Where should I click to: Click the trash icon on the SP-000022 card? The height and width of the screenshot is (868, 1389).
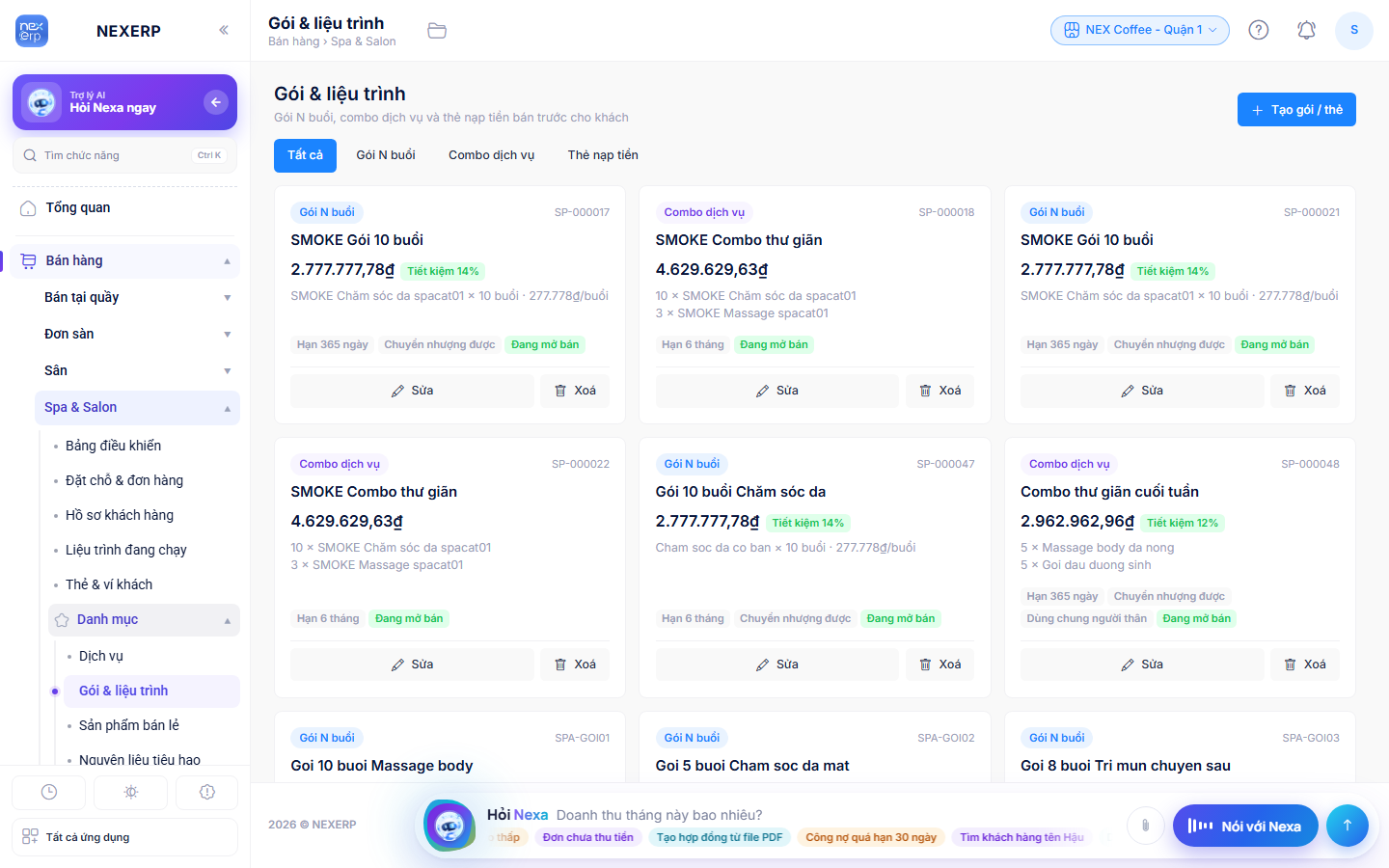pyautogui.click(x=560, y=665)
